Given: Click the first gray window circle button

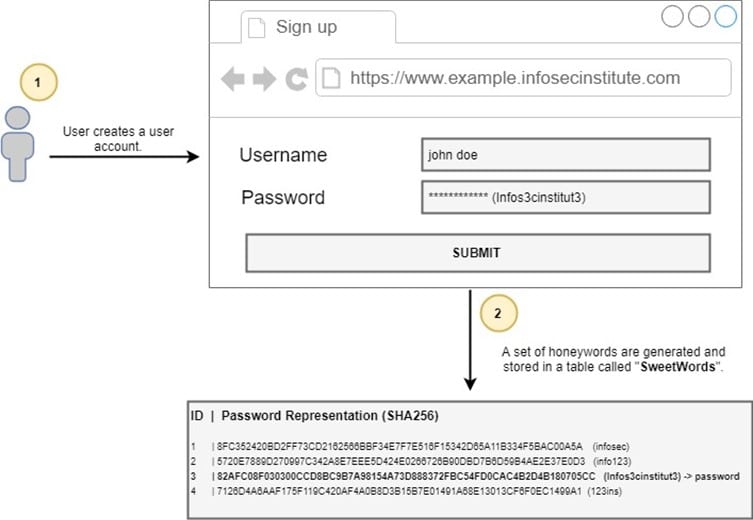Looking at the screenshot, I should tap(673, 16).
